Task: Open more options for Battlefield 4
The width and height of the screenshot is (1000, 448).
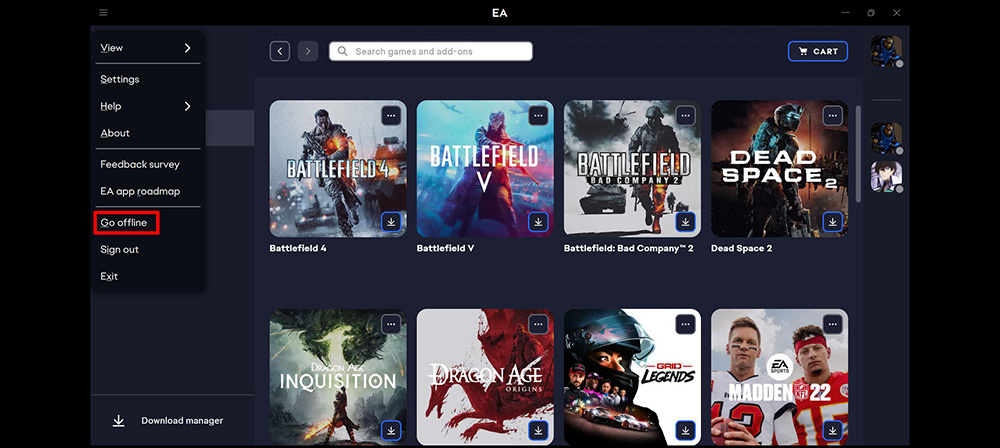Action: coord(392,116)
